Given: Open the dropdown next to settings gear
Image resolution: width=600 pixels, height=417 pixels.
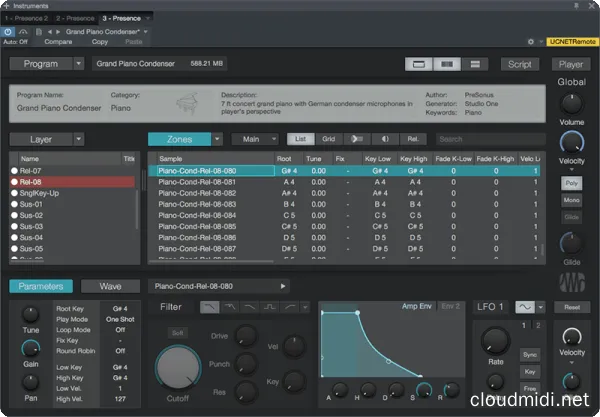Looking at the screenshot, I should (541, 42).
